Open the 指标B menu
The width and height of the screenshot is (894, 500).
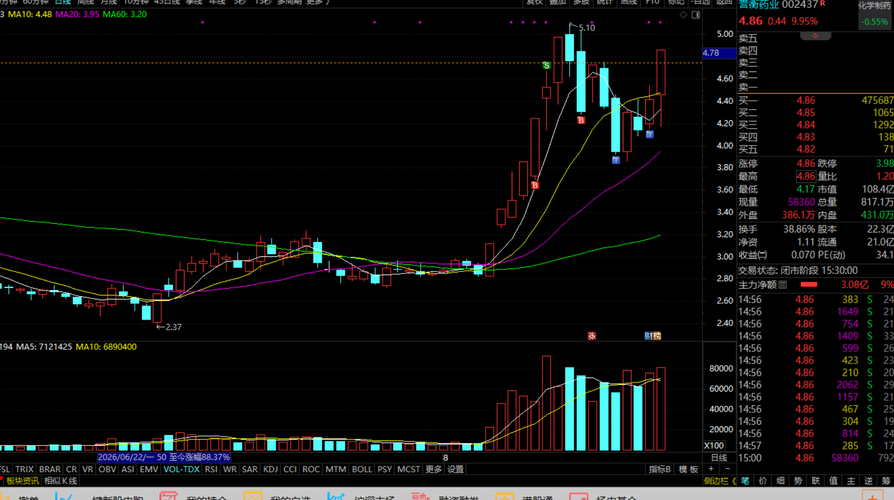click(660, 469)
